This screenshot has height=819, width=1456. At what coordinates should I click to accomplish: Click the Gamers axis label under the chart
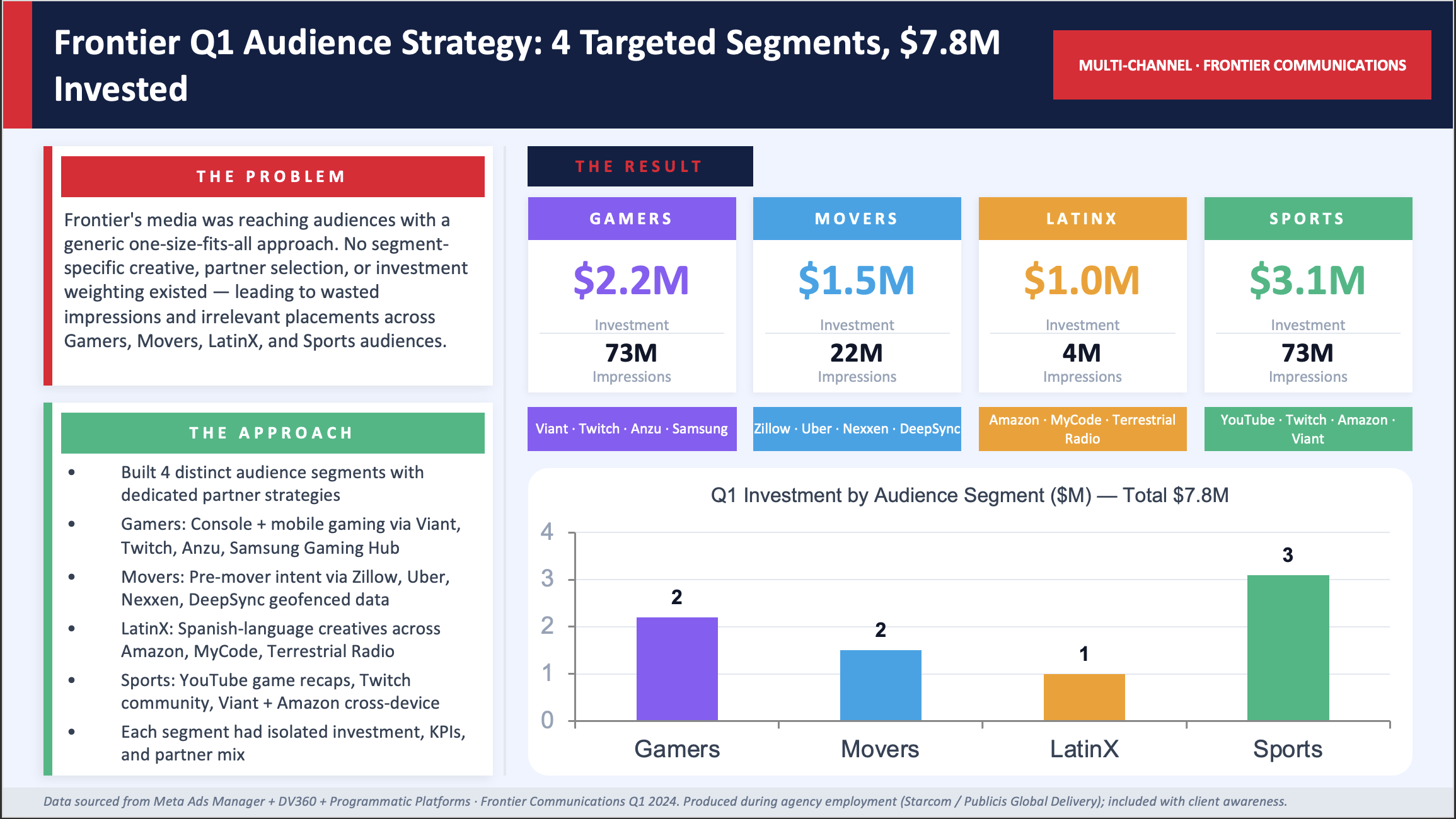(677, 749)
